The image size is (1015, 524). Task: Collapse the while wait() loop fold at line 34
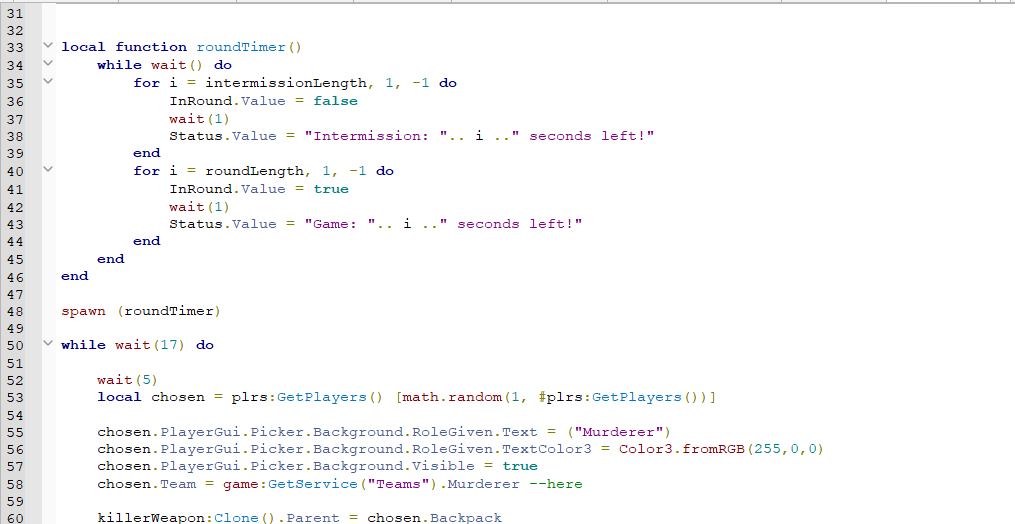pos(47,63)
